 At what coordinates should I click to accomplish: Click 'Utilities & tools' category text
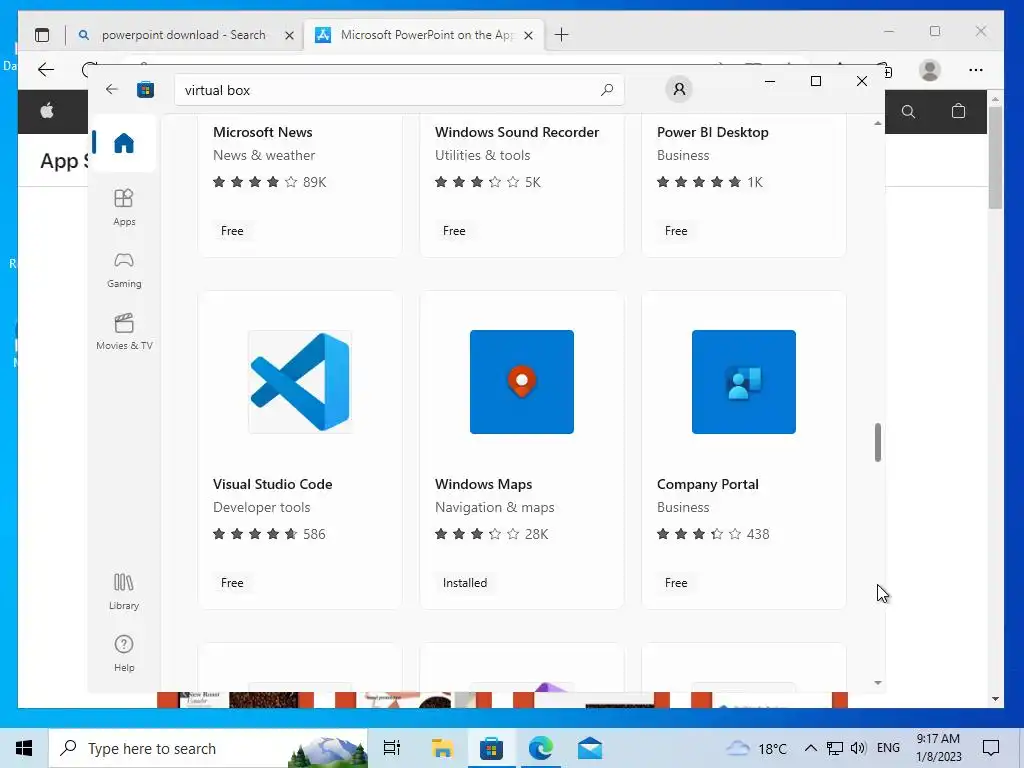click(x=483, y=155)
